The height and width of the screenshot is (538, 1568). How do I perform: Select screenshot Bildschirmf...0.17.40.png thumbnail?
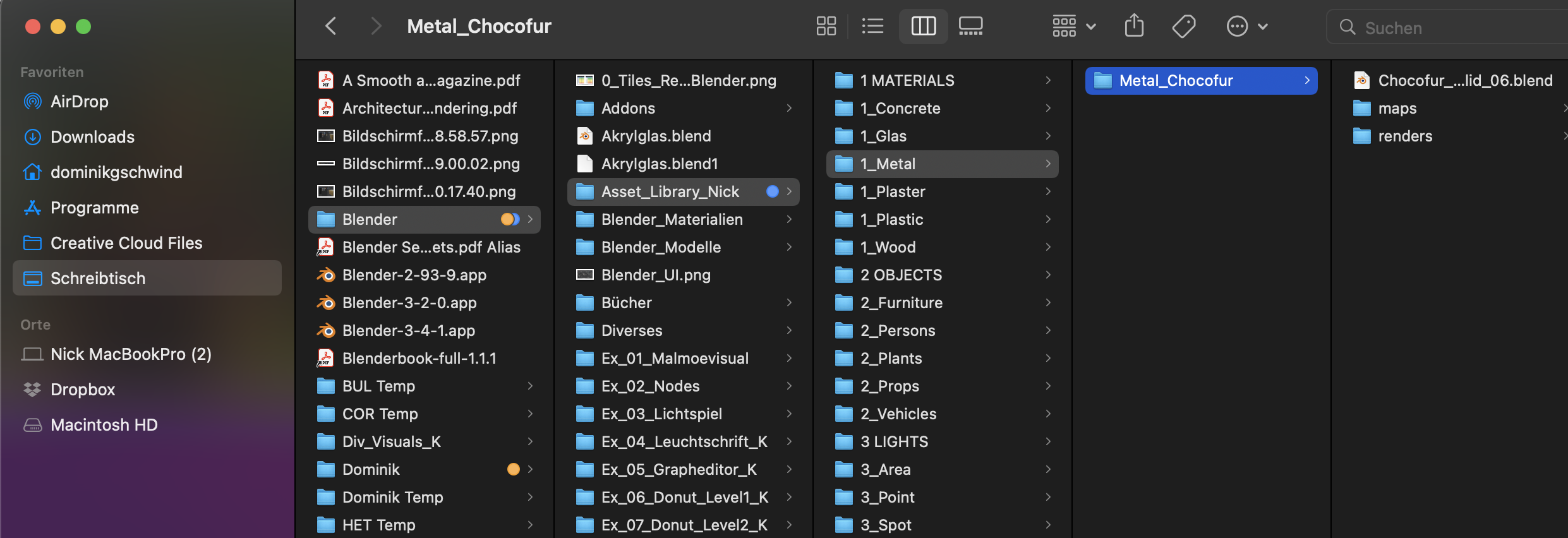point(326,191)
